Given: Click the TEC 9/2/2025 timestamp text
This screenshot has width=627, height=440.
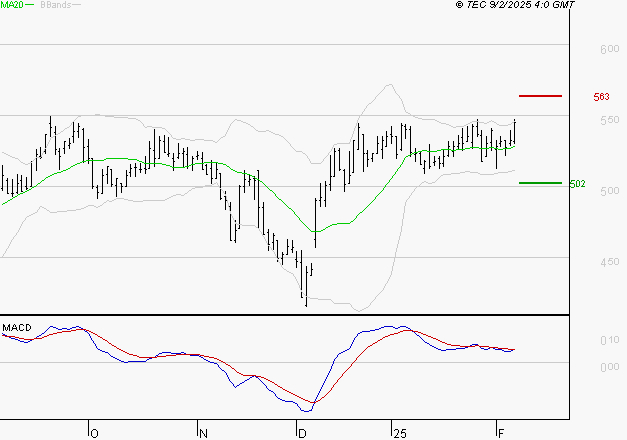Looking at the screenshot, I should (x=515, y=5).
